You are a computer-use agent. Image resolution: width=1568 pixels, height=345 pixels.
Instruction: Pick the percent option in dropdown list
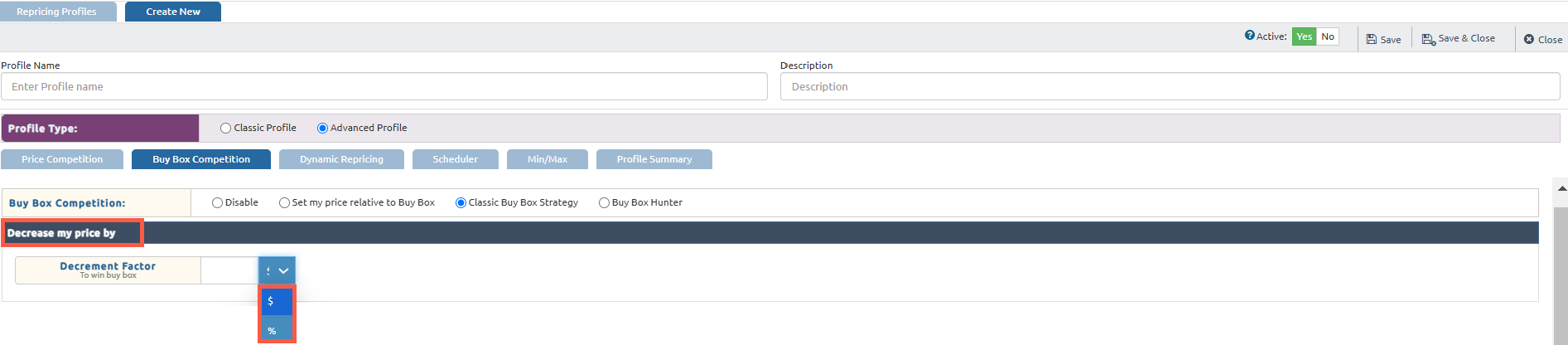[x=277, y=330]
